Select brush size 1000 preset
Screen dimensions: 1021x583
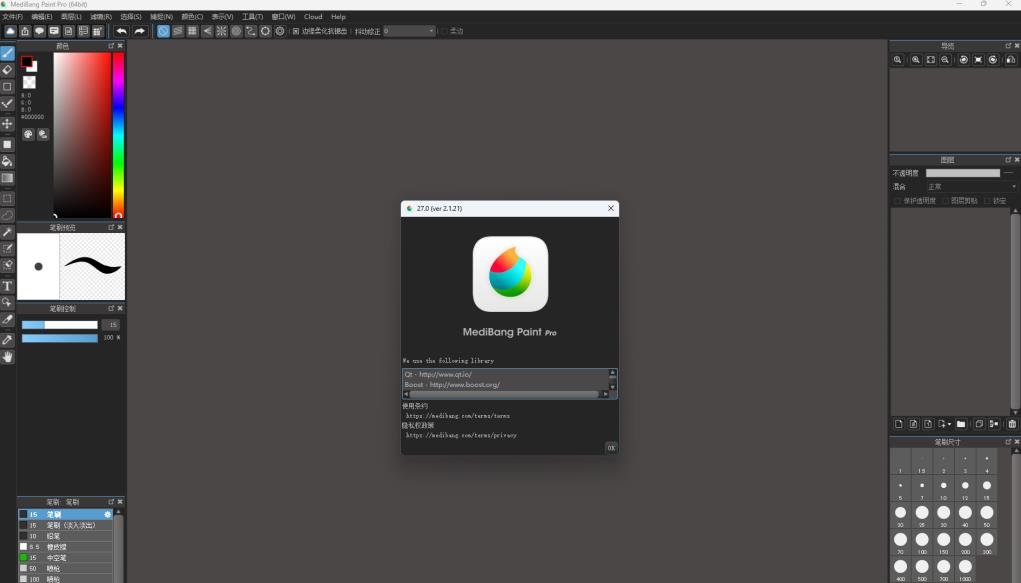pos(965,568)
